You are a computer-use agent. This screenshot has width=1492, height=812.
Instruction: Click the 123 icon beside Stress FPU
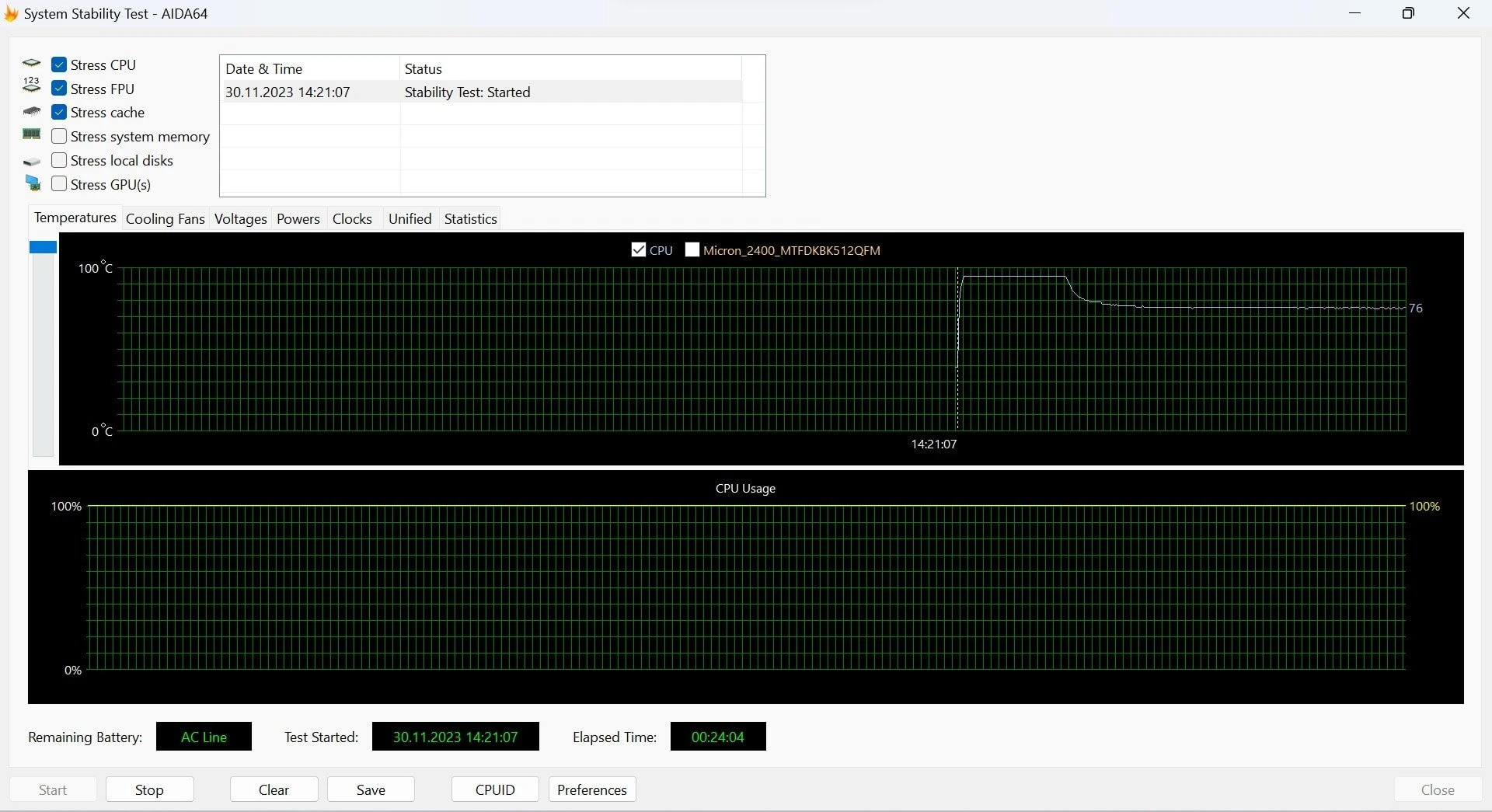[31, 85]
